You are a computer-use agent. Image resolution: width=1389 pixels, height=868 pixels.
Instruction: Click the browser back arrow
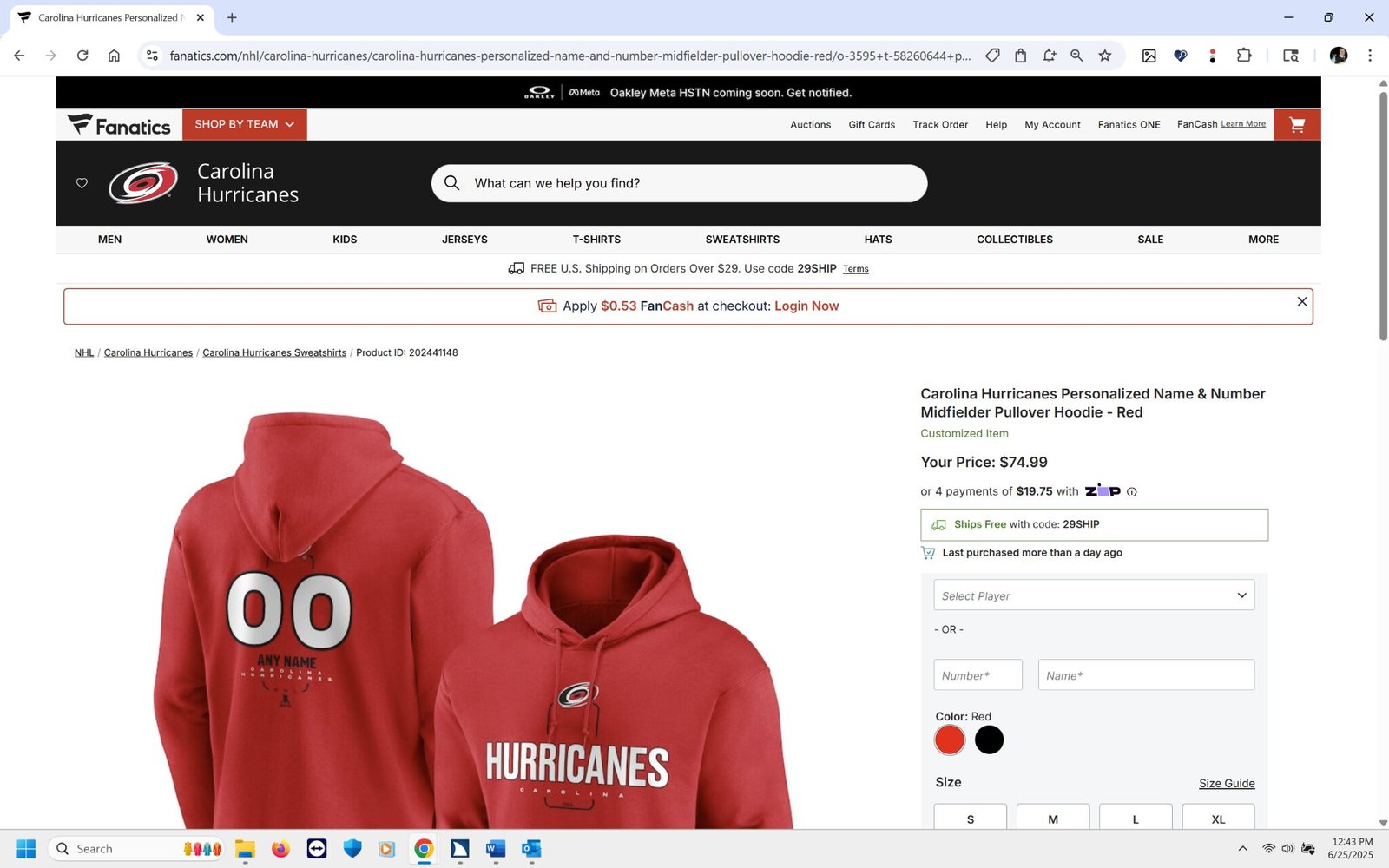point(19,56)
